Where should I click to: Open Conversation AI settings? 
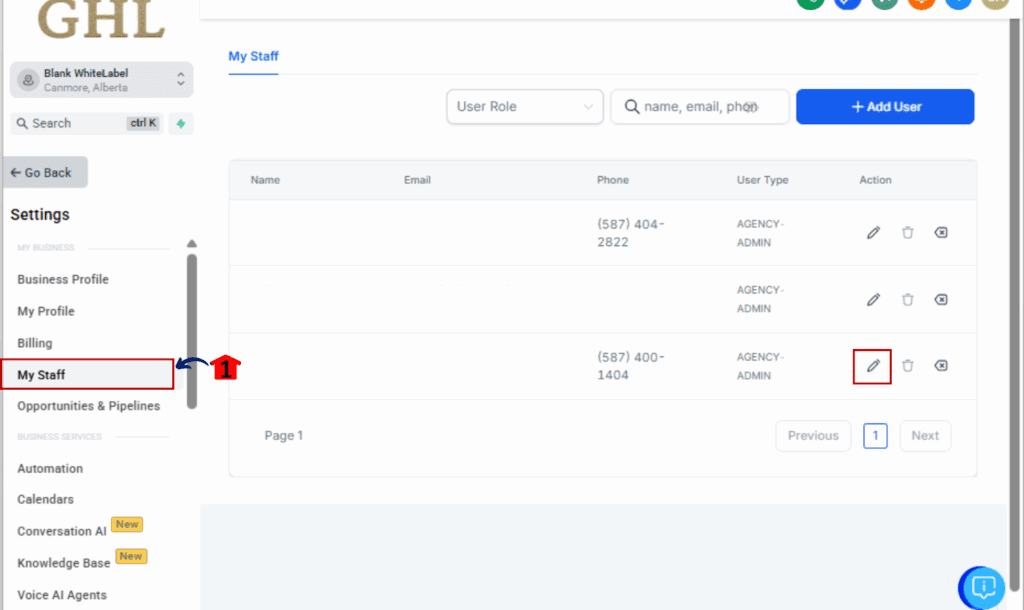[x=62, y=531]
